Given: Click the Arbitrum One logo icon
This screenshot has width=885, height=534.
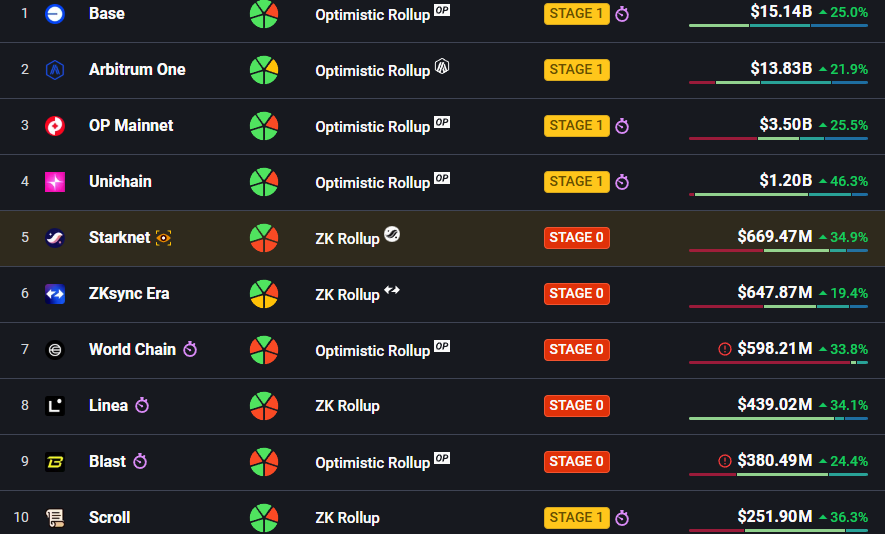Looking at the screenshot, I should (55, 70).
